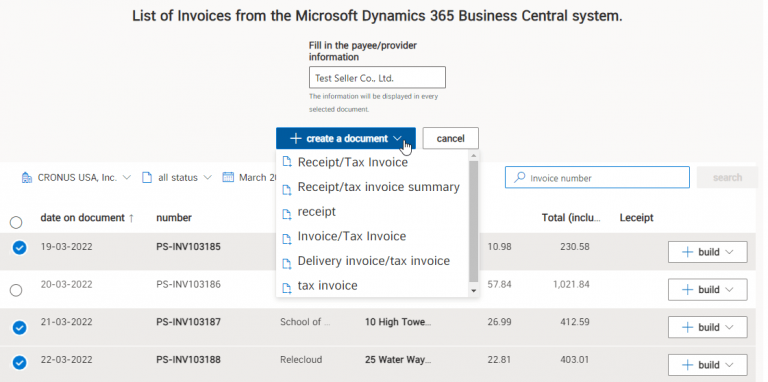Click the total amount 1,021.84
Screen dimensions: 768x382
coord(571,285)
